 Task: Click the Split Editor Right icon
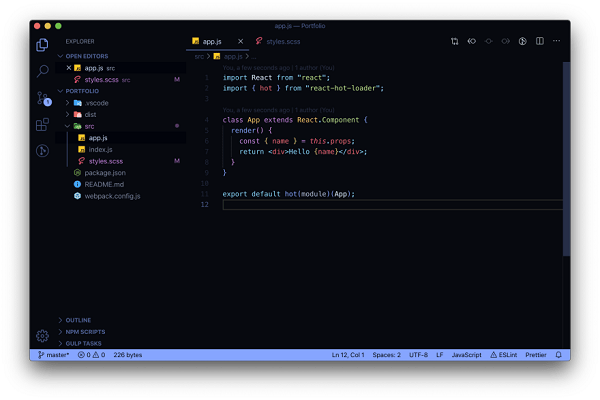click(540, 41)
